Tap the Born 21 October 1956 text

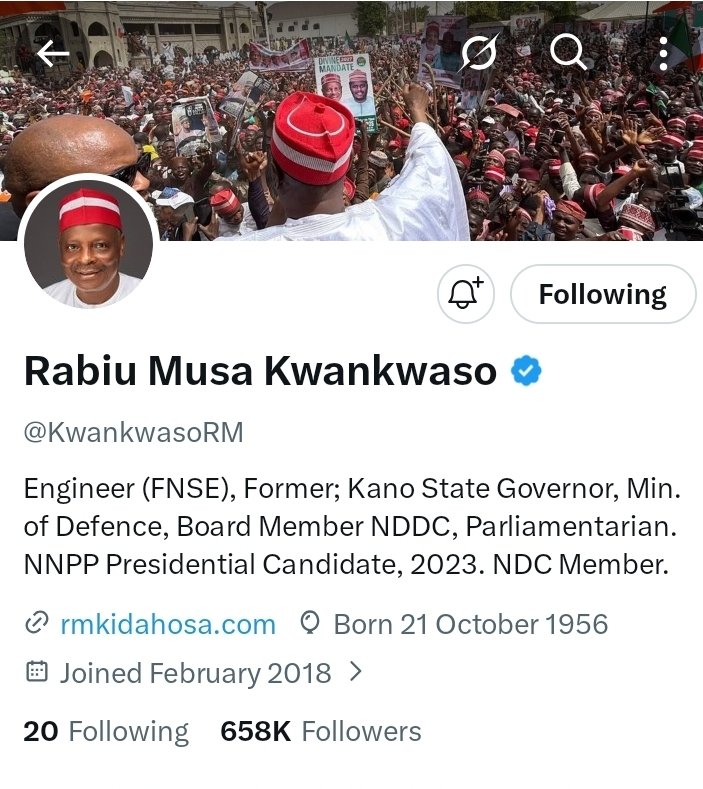[x=471, y=624]
